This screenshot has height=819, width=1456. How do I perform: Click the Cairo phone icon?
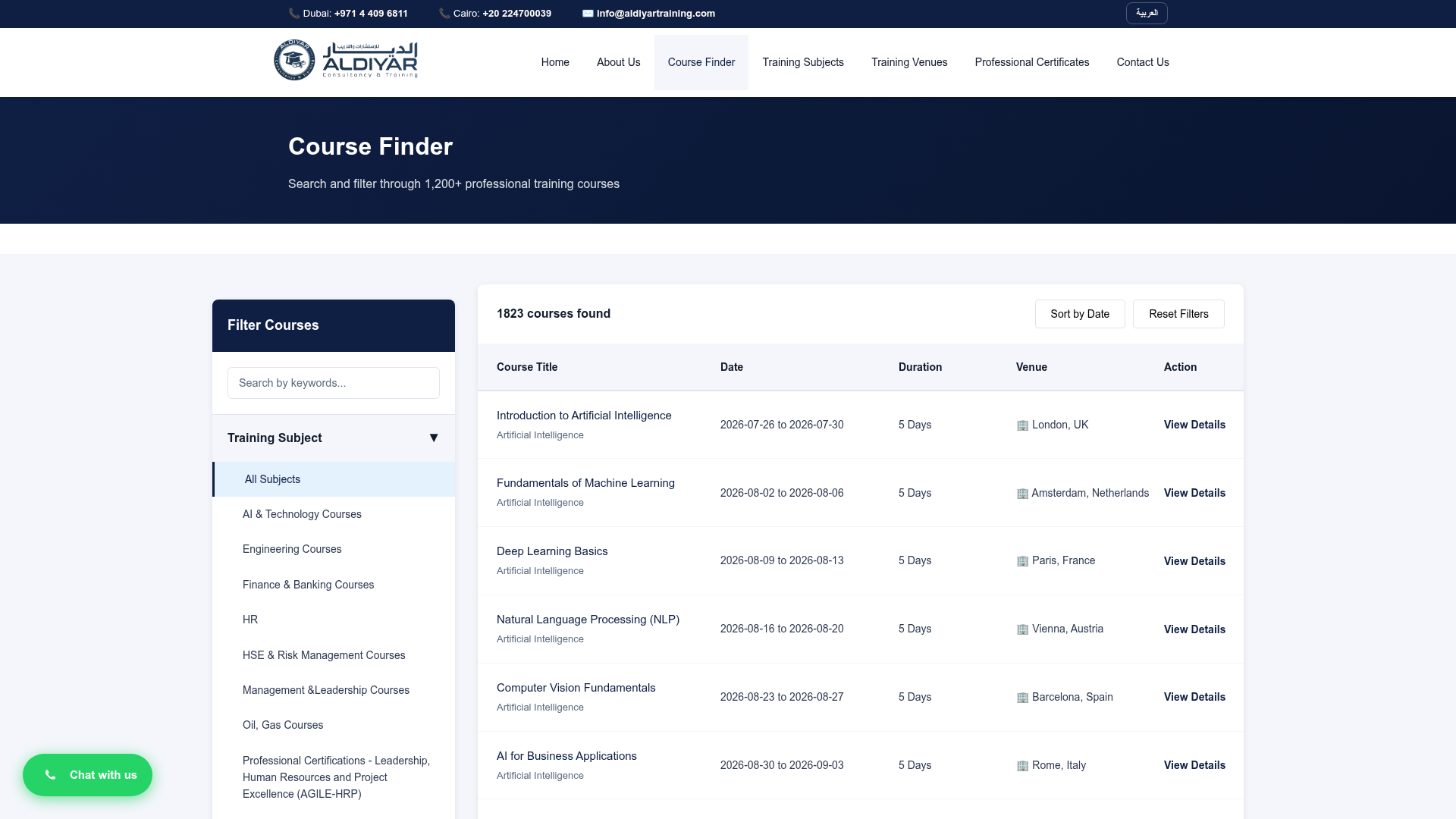pos(444,14)
